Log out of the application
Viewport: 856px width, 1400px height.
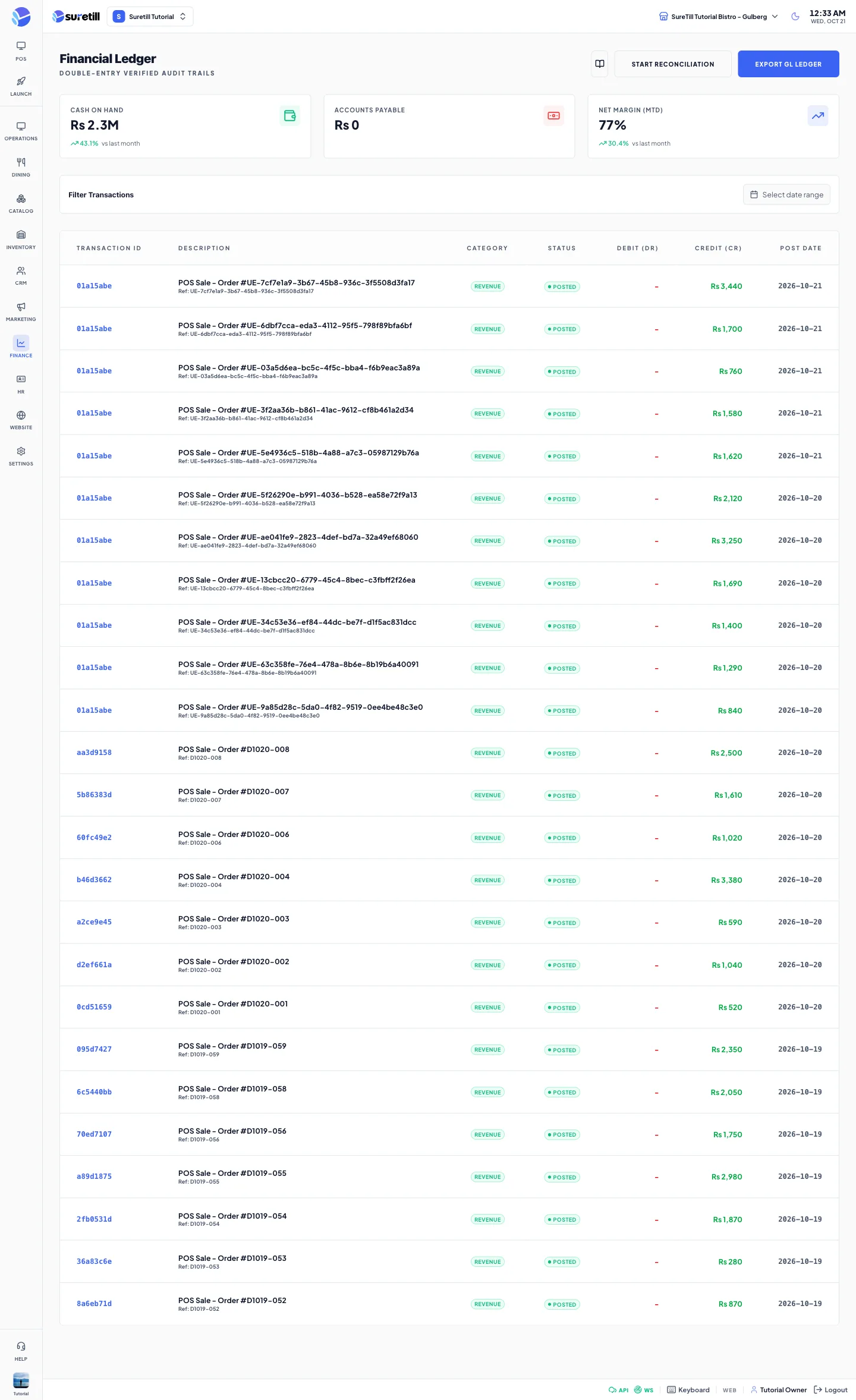tap(830, 1390)
